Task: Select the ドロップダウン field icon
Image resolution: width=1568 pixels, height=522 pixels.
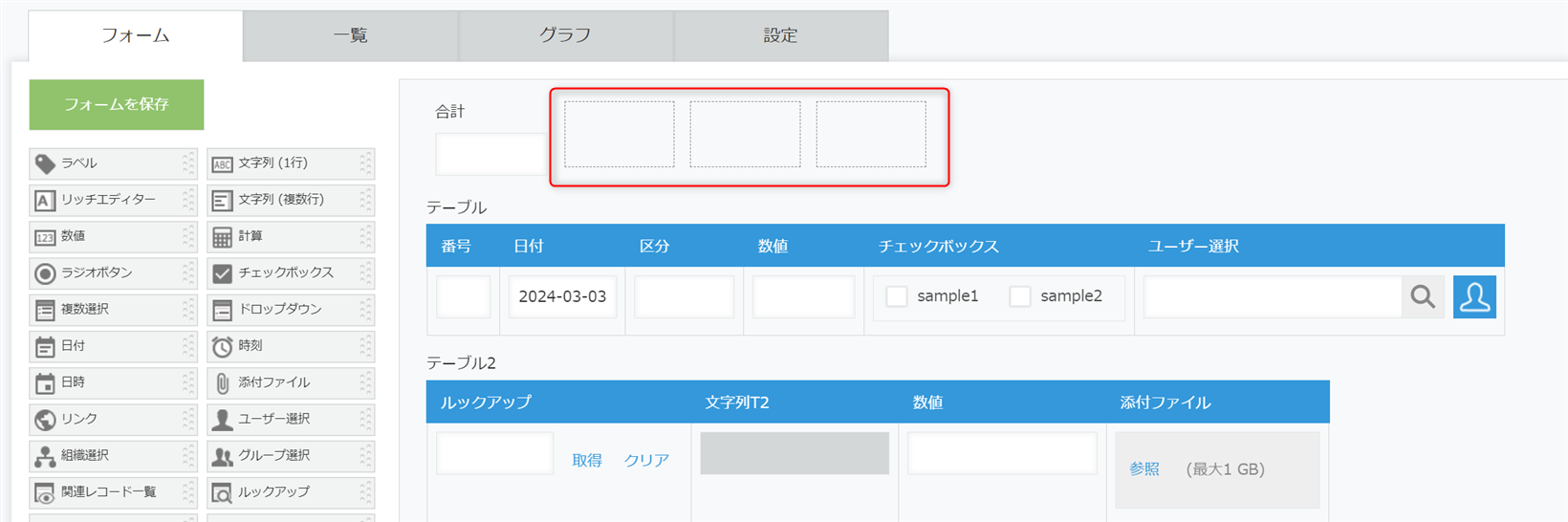Action: point(222,310)
